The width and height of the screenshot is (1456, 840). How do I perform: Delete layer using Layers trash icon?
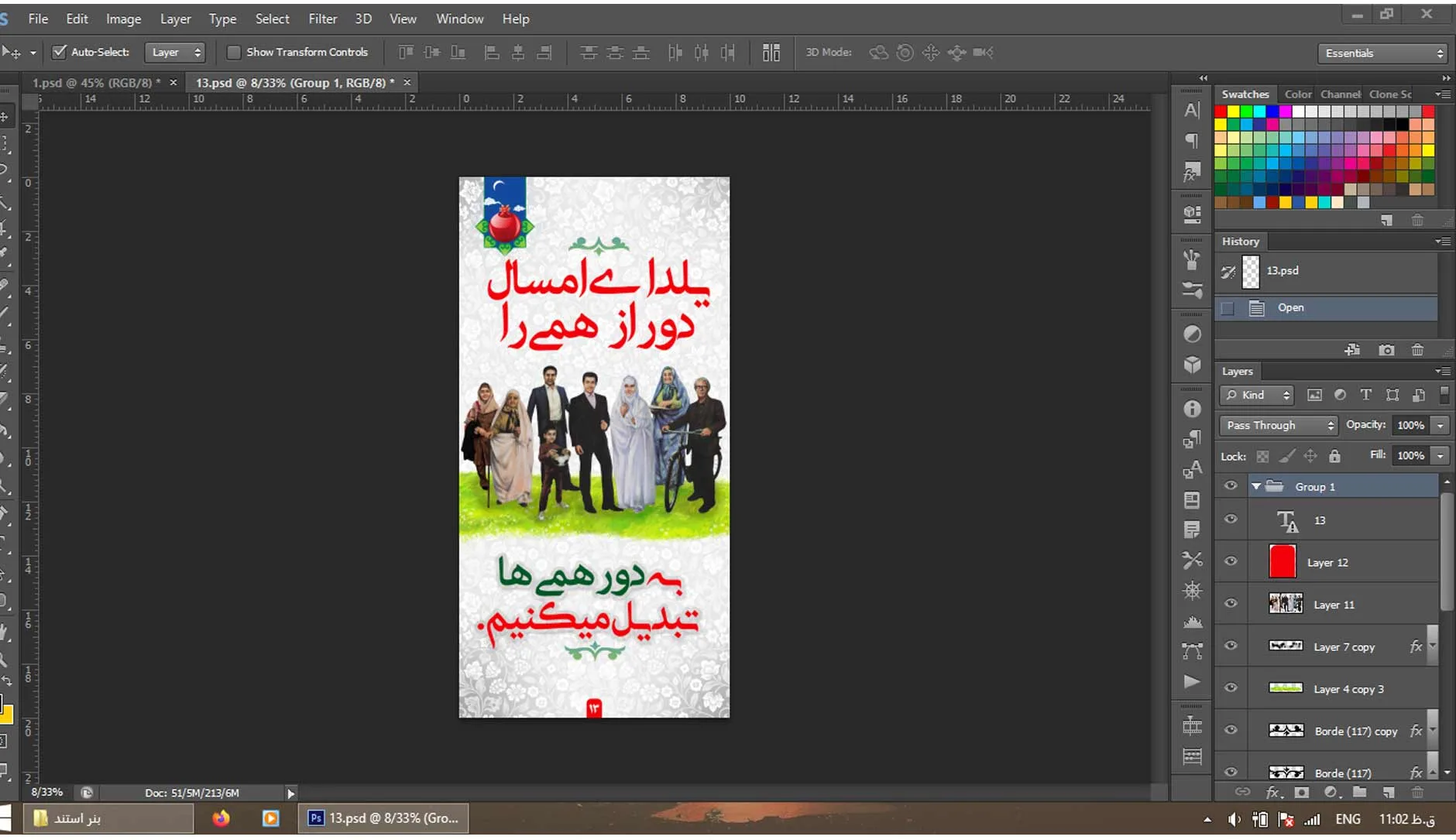(1417, 792)
